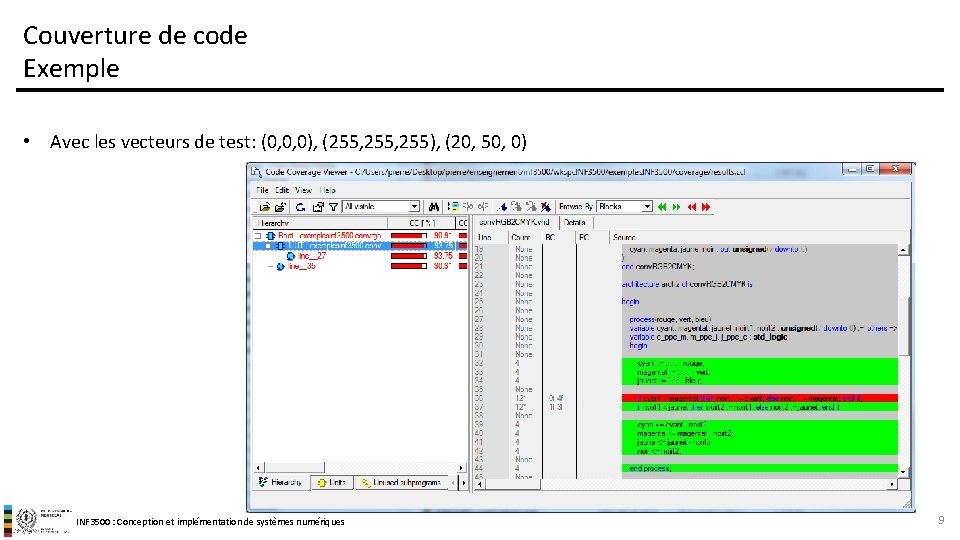Viewport: 960px width, 540px height.
Task: Click the green double-left browse arrow
Action: tap(662, 207)
